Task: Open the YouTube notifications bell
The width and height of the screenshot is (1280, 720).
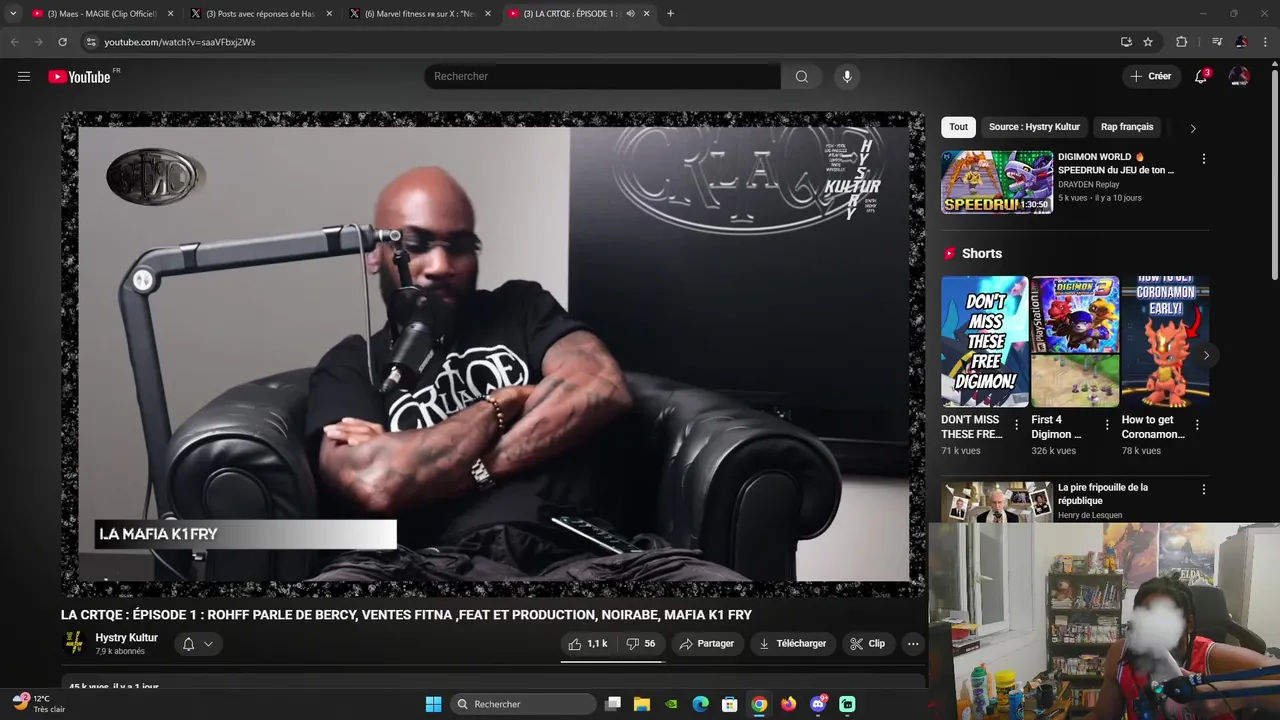Action: point(1201,77)
